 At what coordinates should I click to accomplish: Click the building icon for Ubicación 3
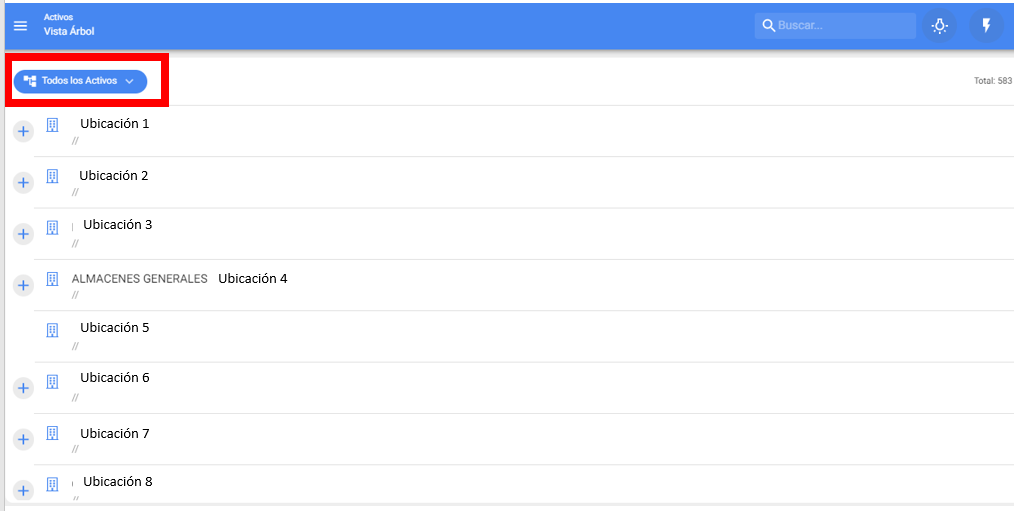(x=53, y=228)
